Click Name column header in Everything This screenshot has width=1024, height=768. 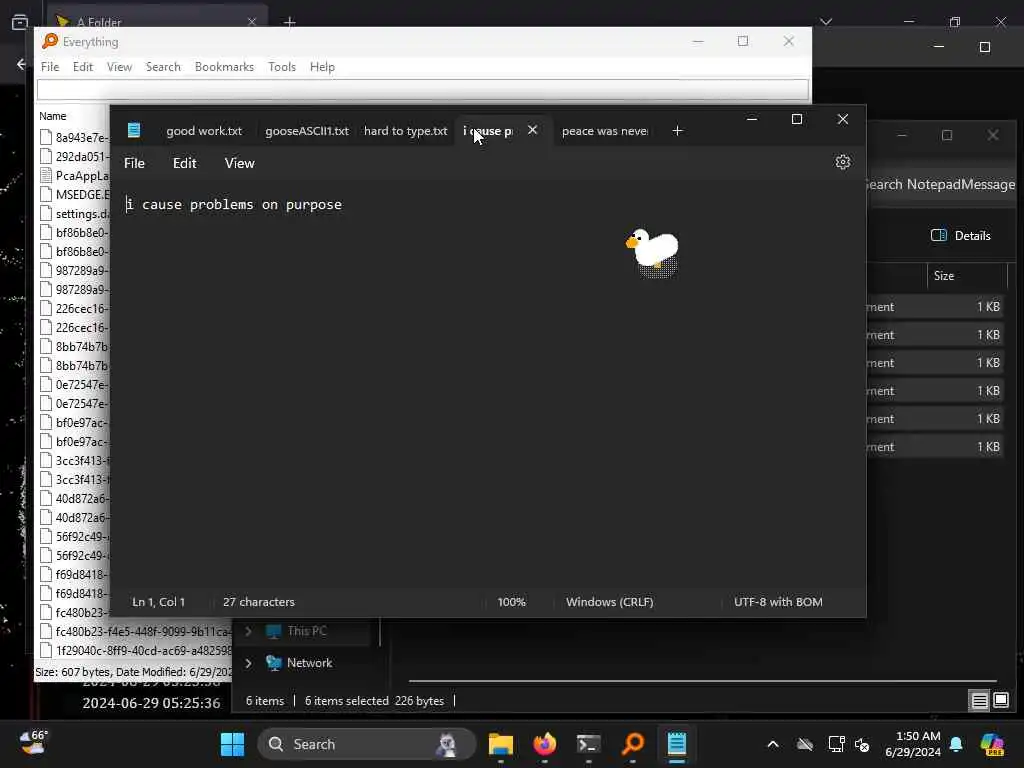click(52, 116)
